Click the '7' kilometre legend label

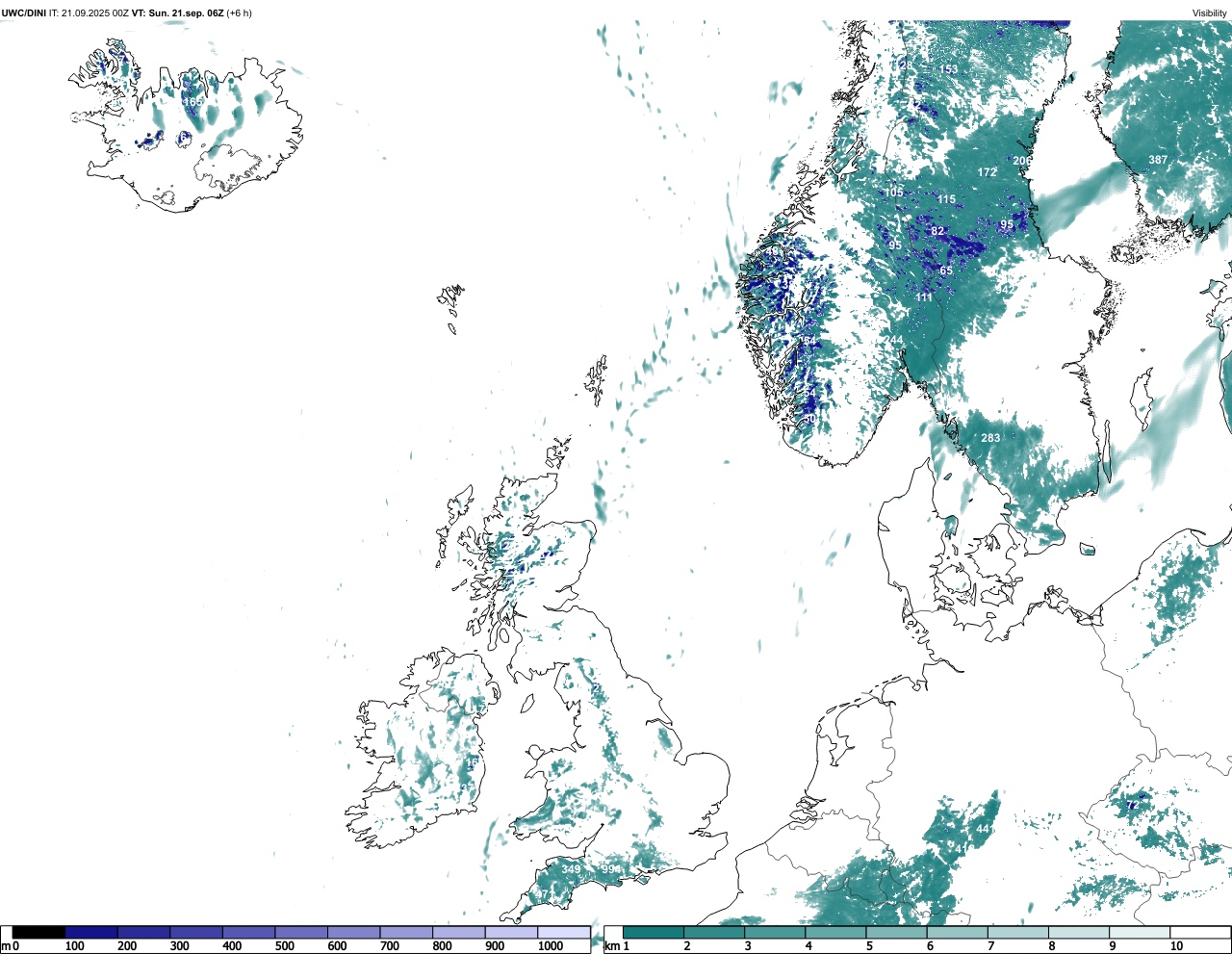tap(990, 946)
